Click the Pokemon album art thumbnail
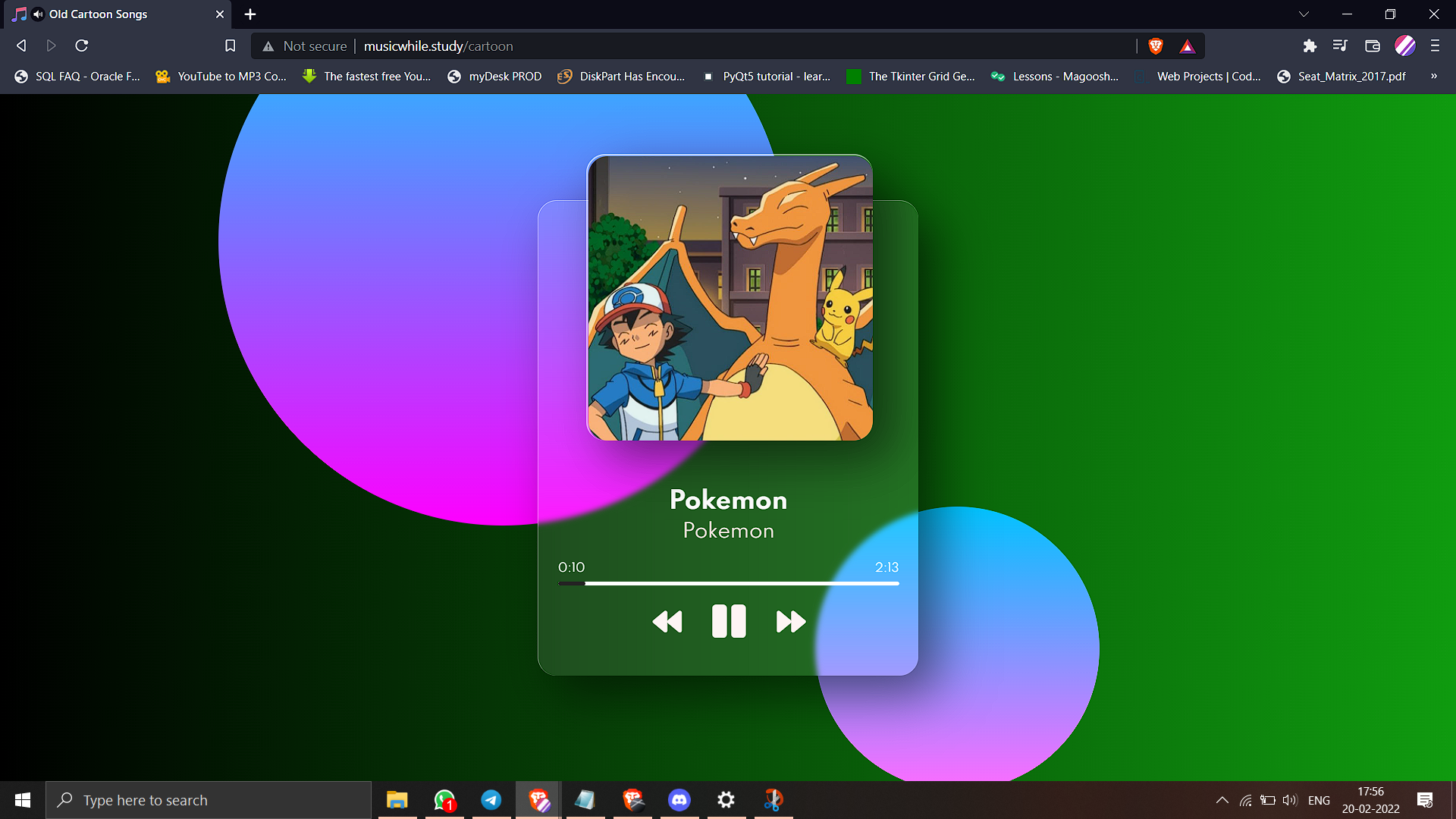Screen dimensions: 1456x819 pyautogui.click(x=730, y=297)
